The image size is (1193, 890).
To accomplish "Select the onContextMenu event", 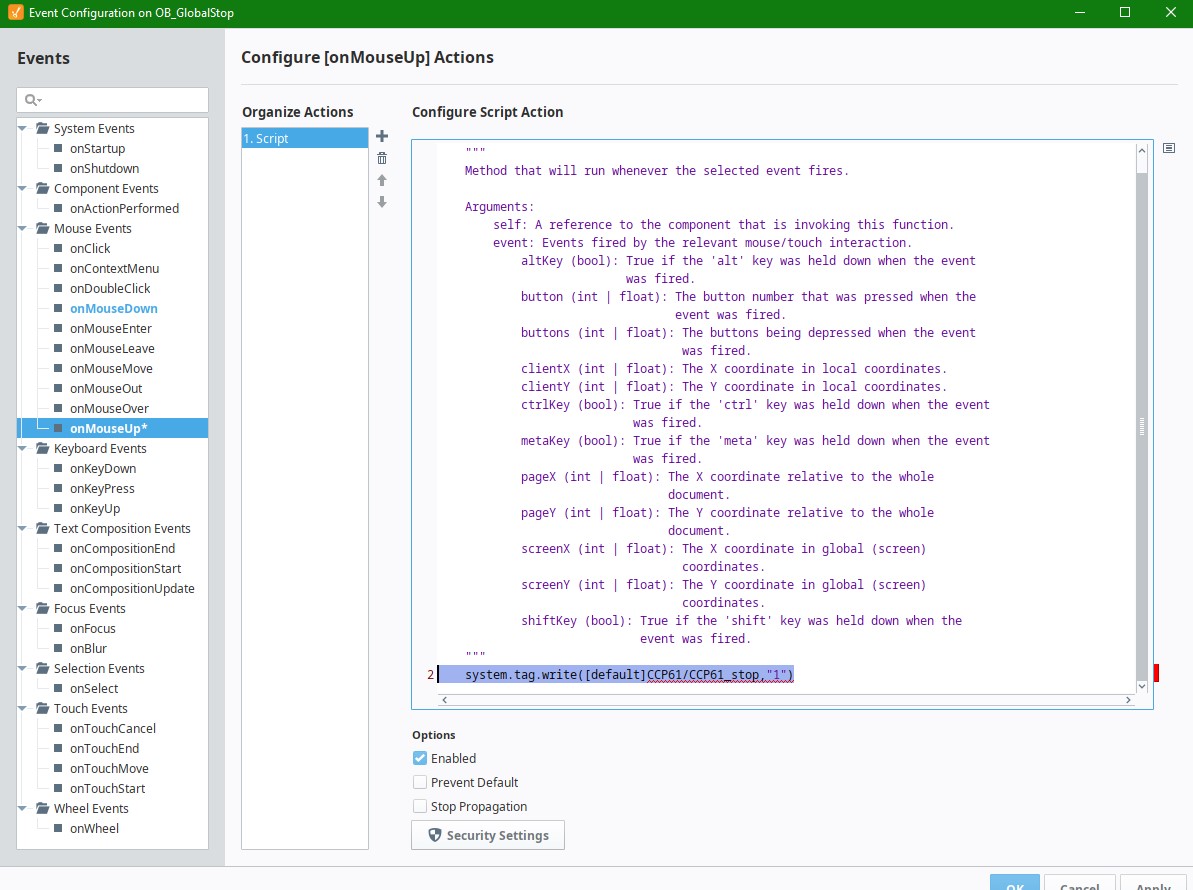I will (x=114, y=269).
